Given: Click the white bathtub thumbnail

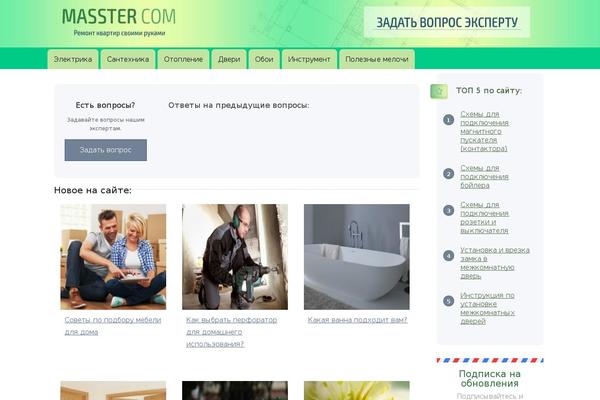Looking at the screenshot, I should 357,257.
